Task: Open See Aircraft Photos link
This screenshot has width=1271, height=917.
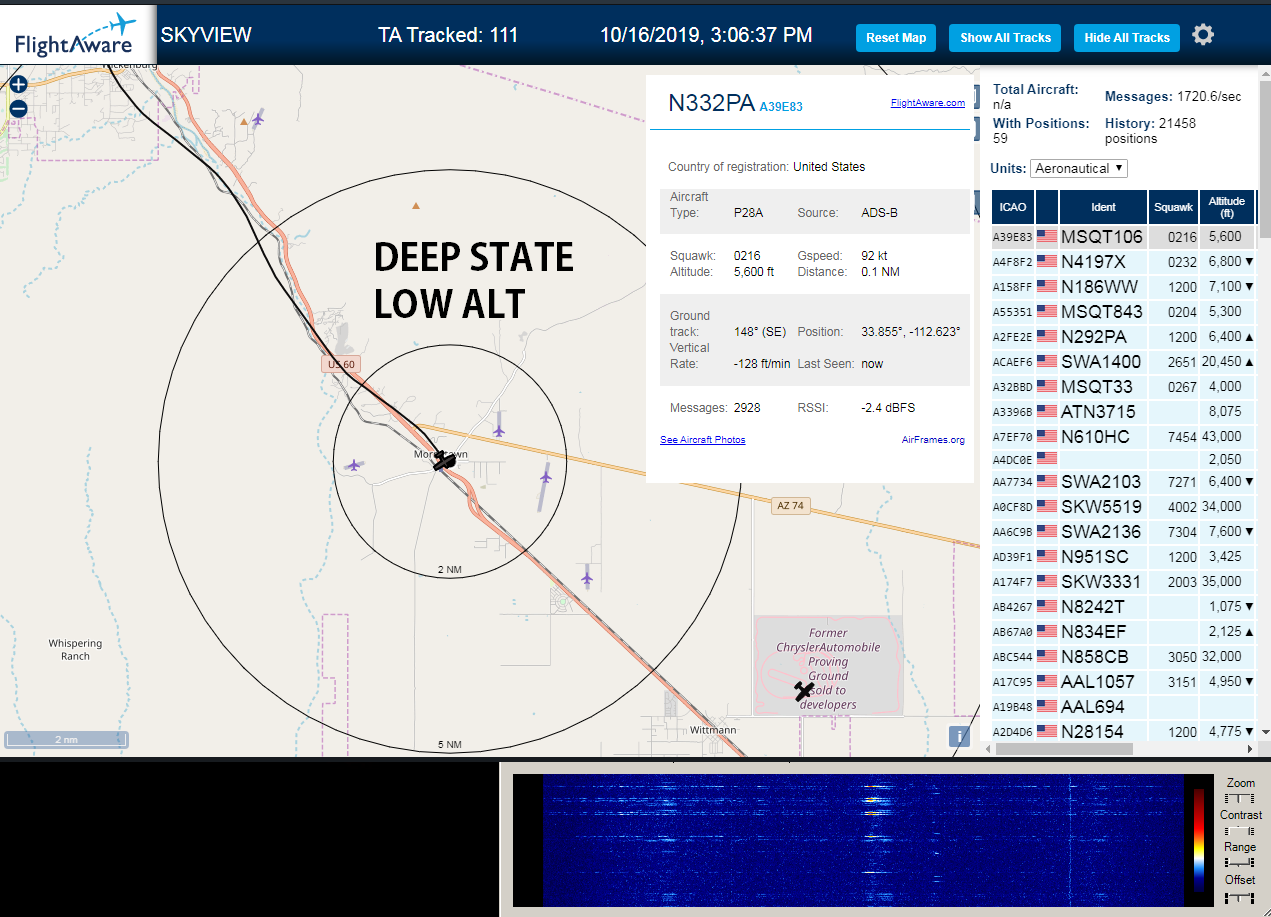Action: (703, 440)
